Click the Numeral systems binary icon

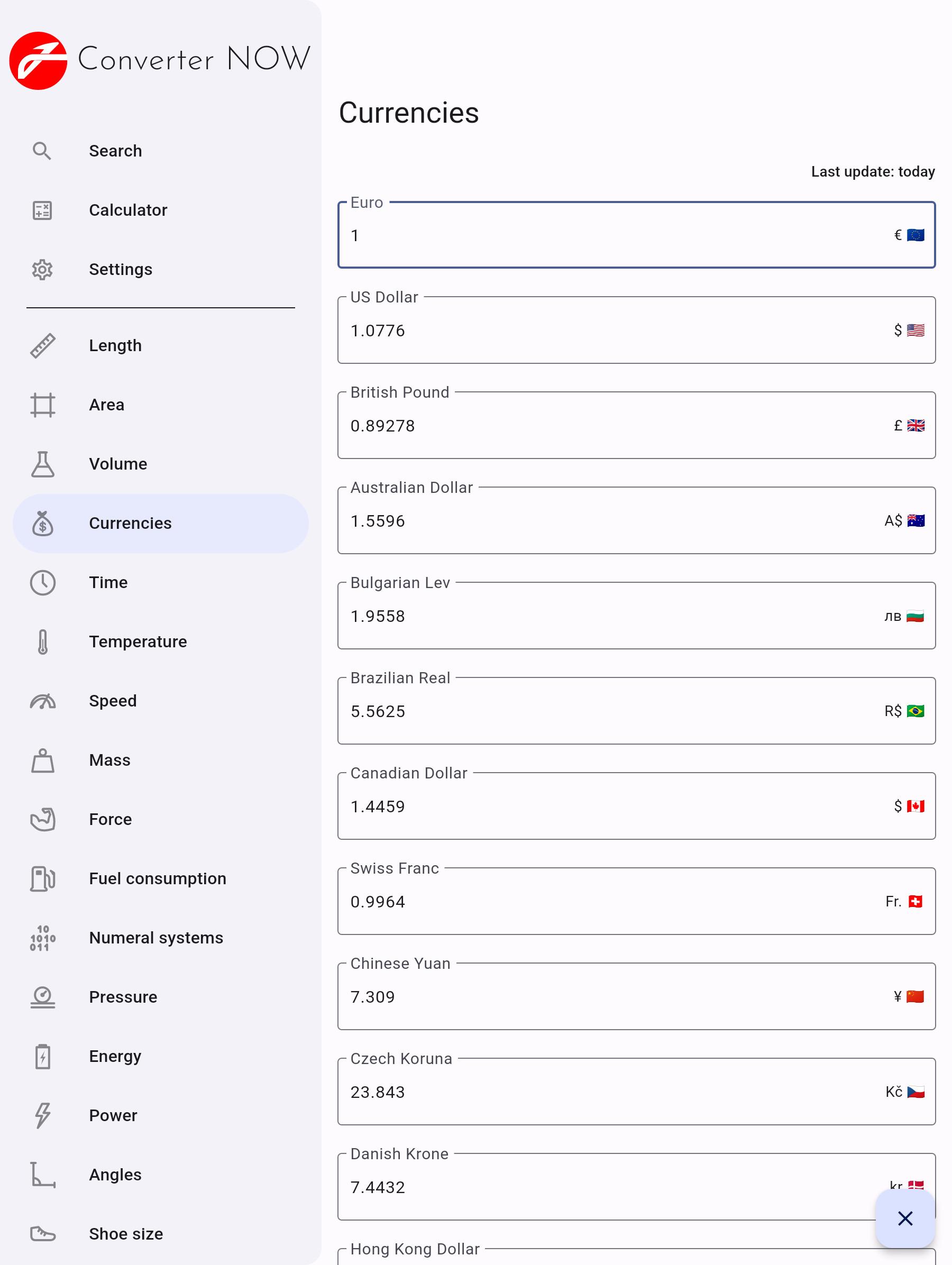pos(42,938)
